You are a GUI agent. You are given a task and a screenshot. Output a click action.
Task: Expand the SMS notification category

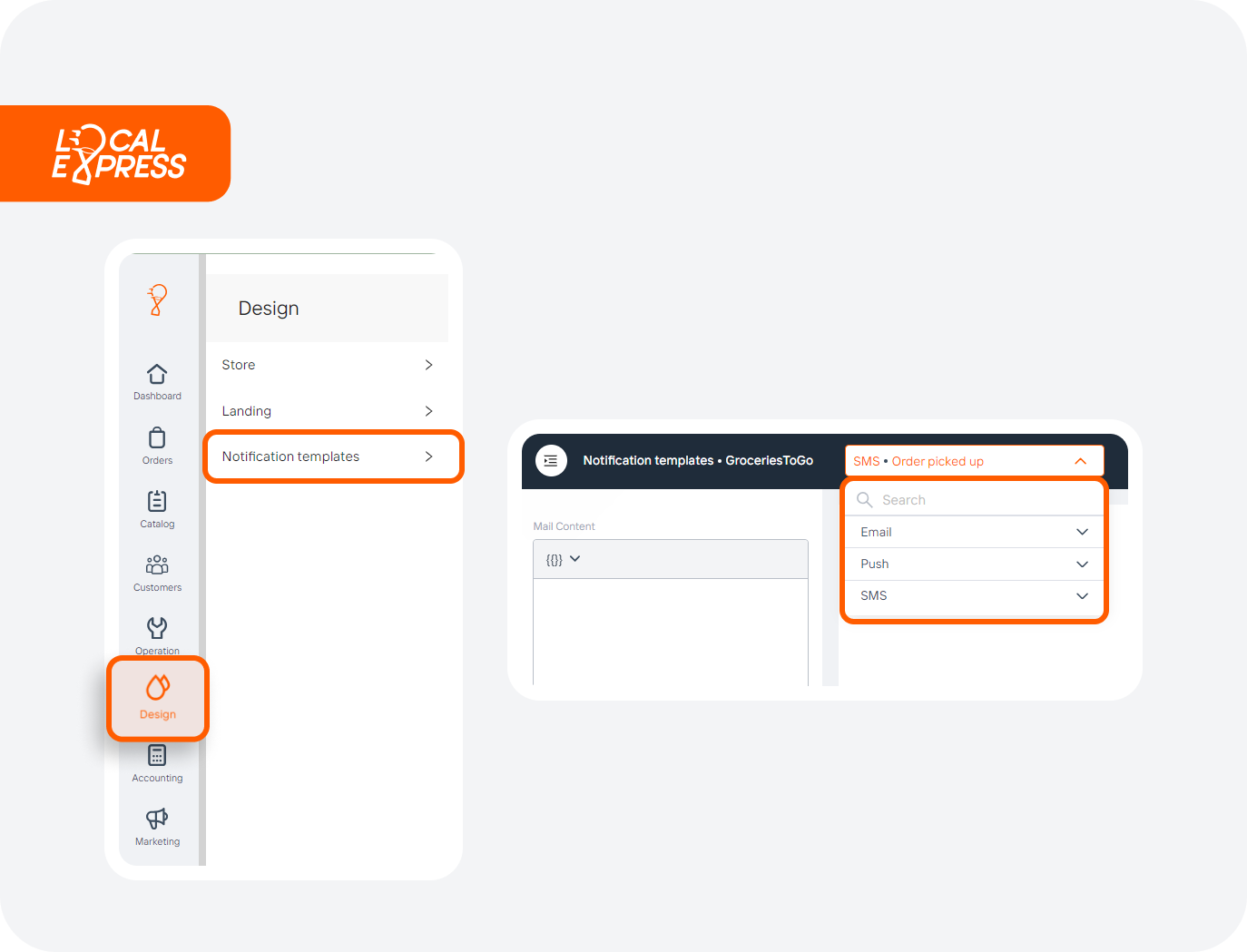pyautogui.click(x=974, y=595)
